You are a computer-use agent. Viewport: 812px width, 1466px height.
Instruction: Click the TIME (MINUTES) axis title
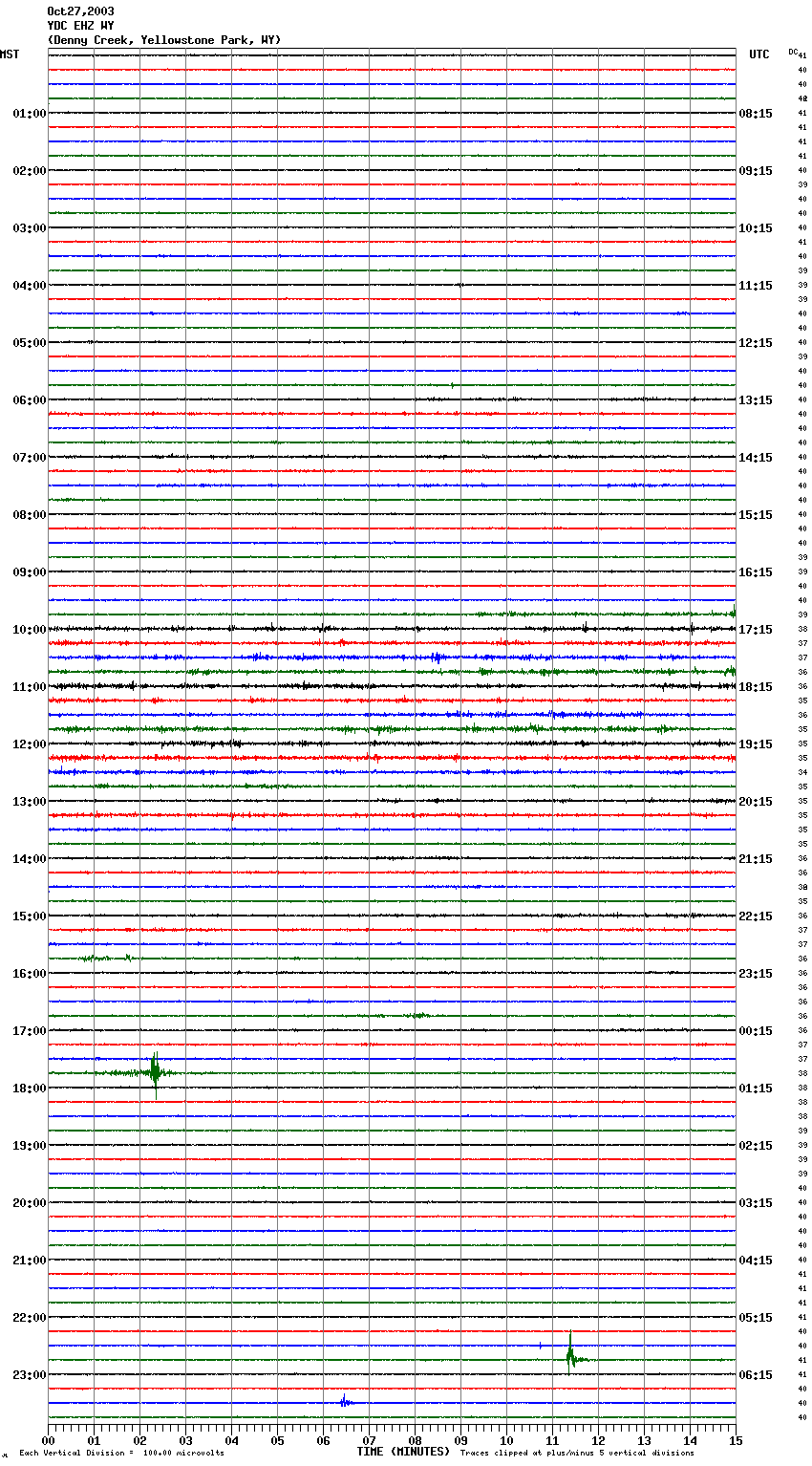(403, 1452)
